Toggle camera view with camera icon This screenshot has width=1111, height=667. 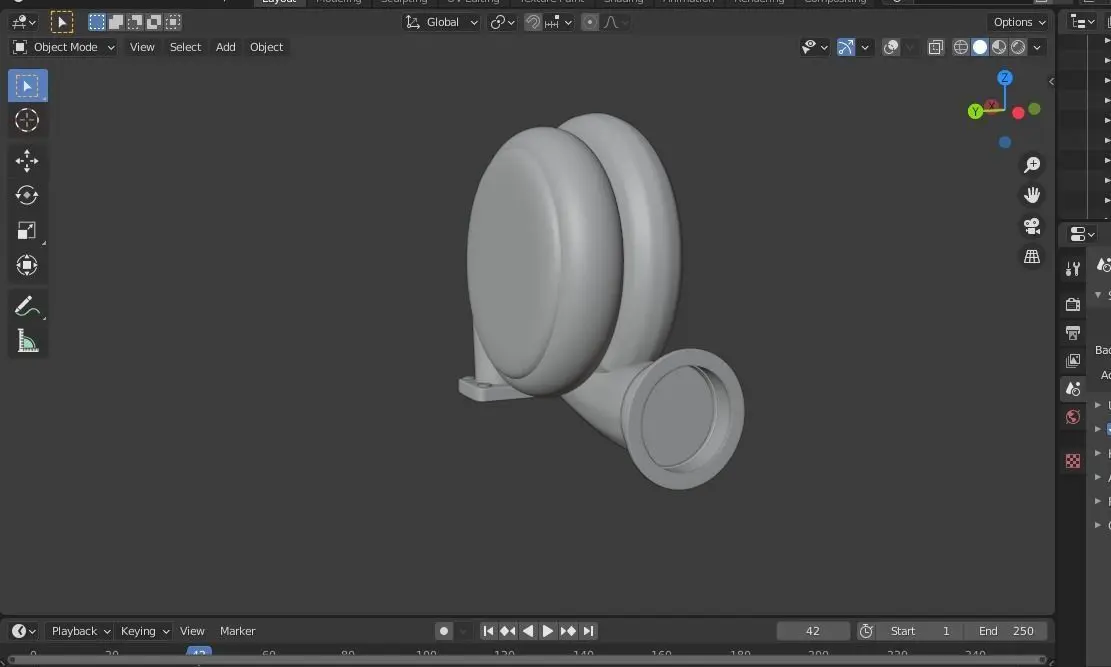1032,226
